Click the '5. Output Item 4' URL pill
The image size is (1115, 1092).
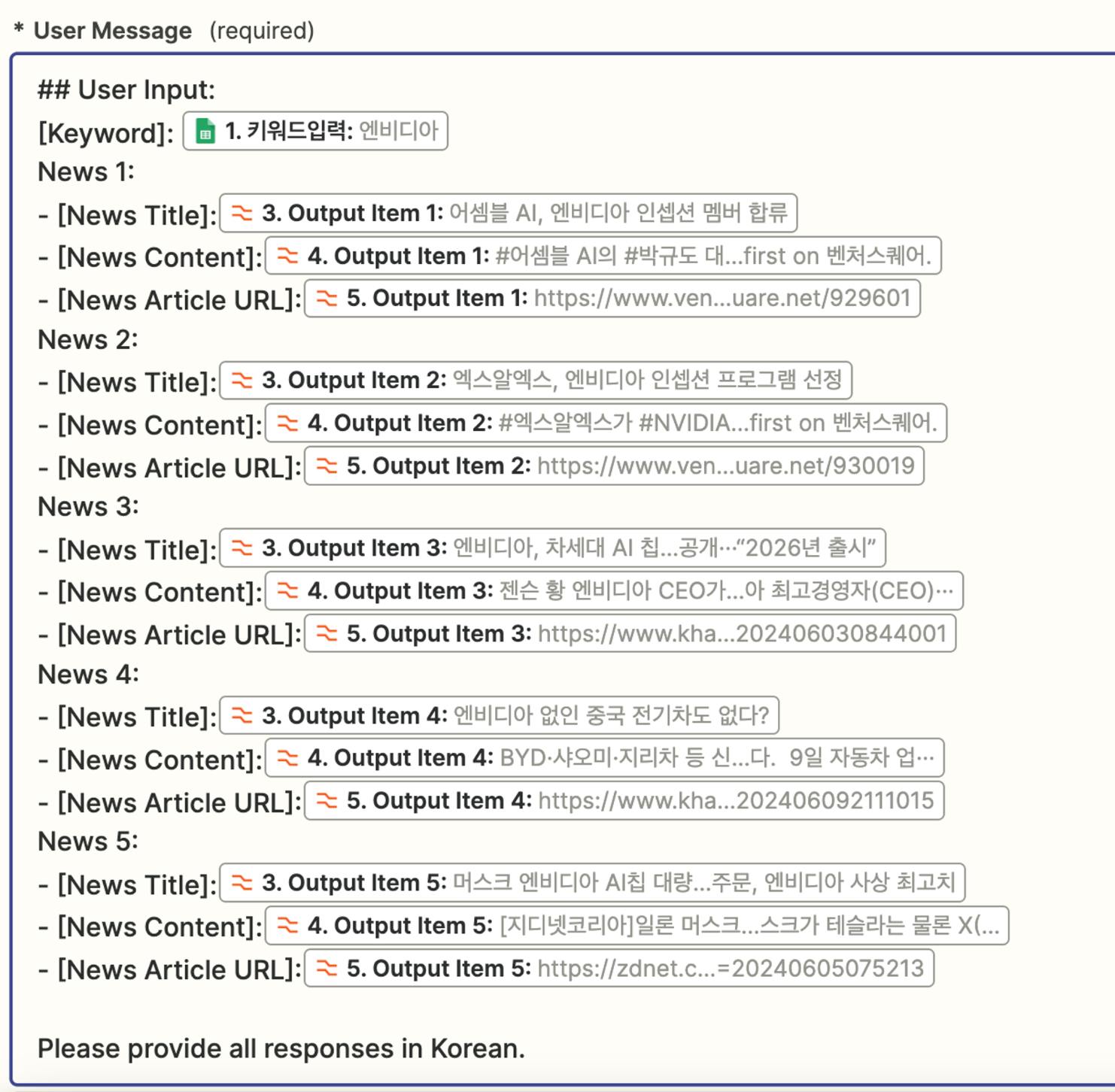click(x=624, y=800)
